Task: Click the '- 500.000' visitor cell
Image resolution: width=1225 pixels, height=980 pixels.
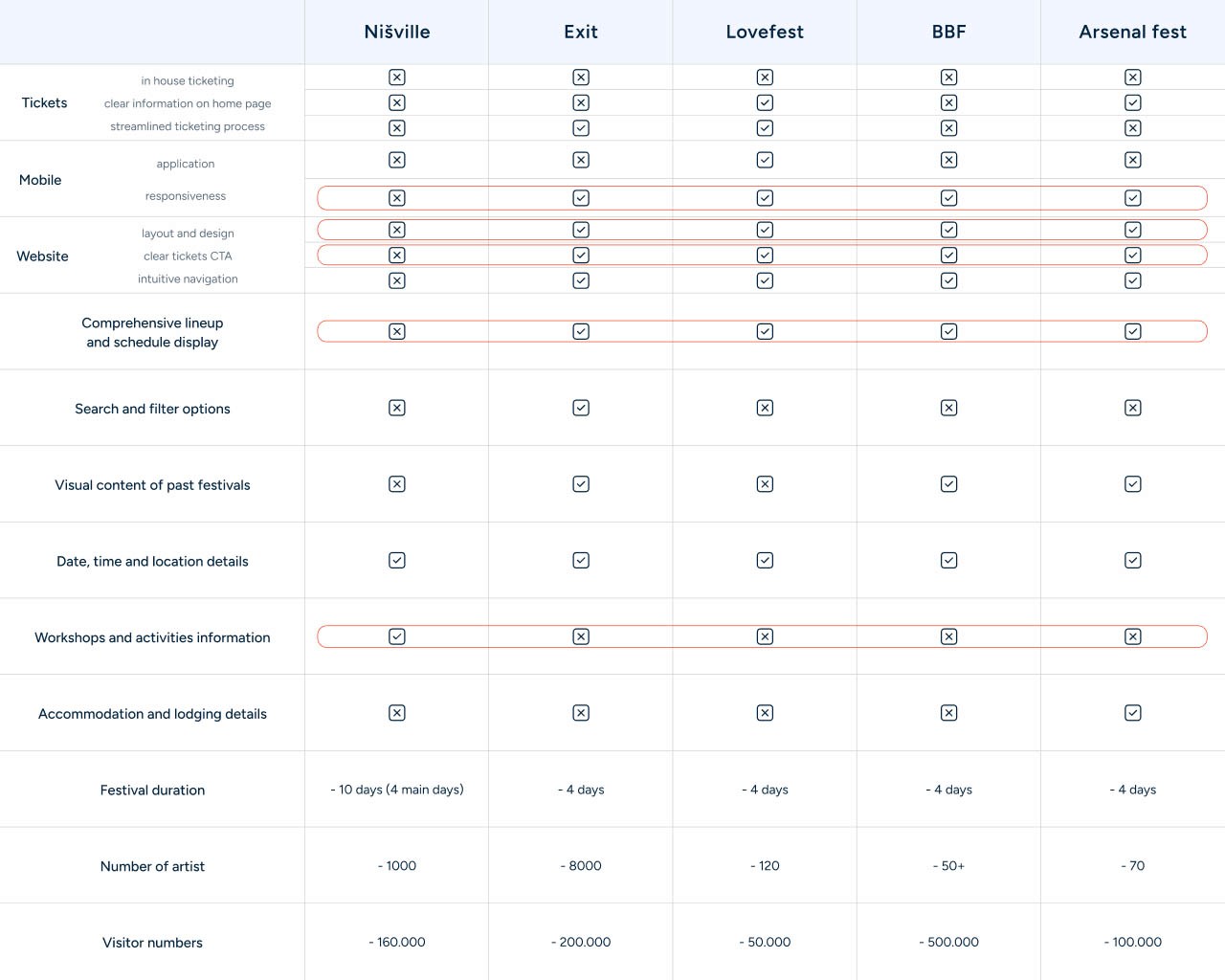Action: pyautogui.click(x=949, y=943)
